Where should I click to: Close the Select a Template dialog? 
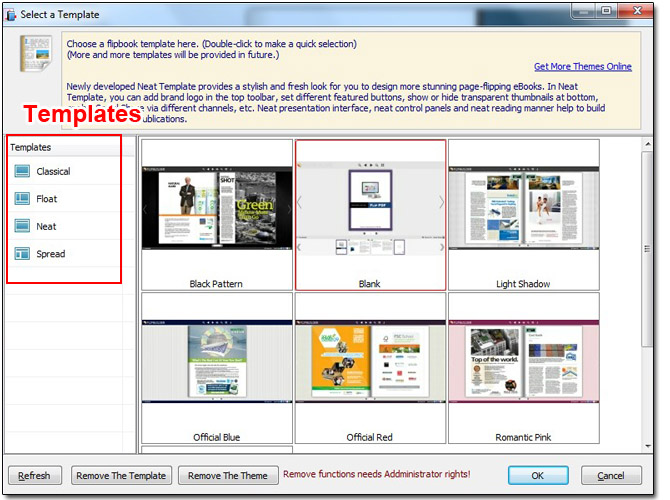click(x=637, y=10)
